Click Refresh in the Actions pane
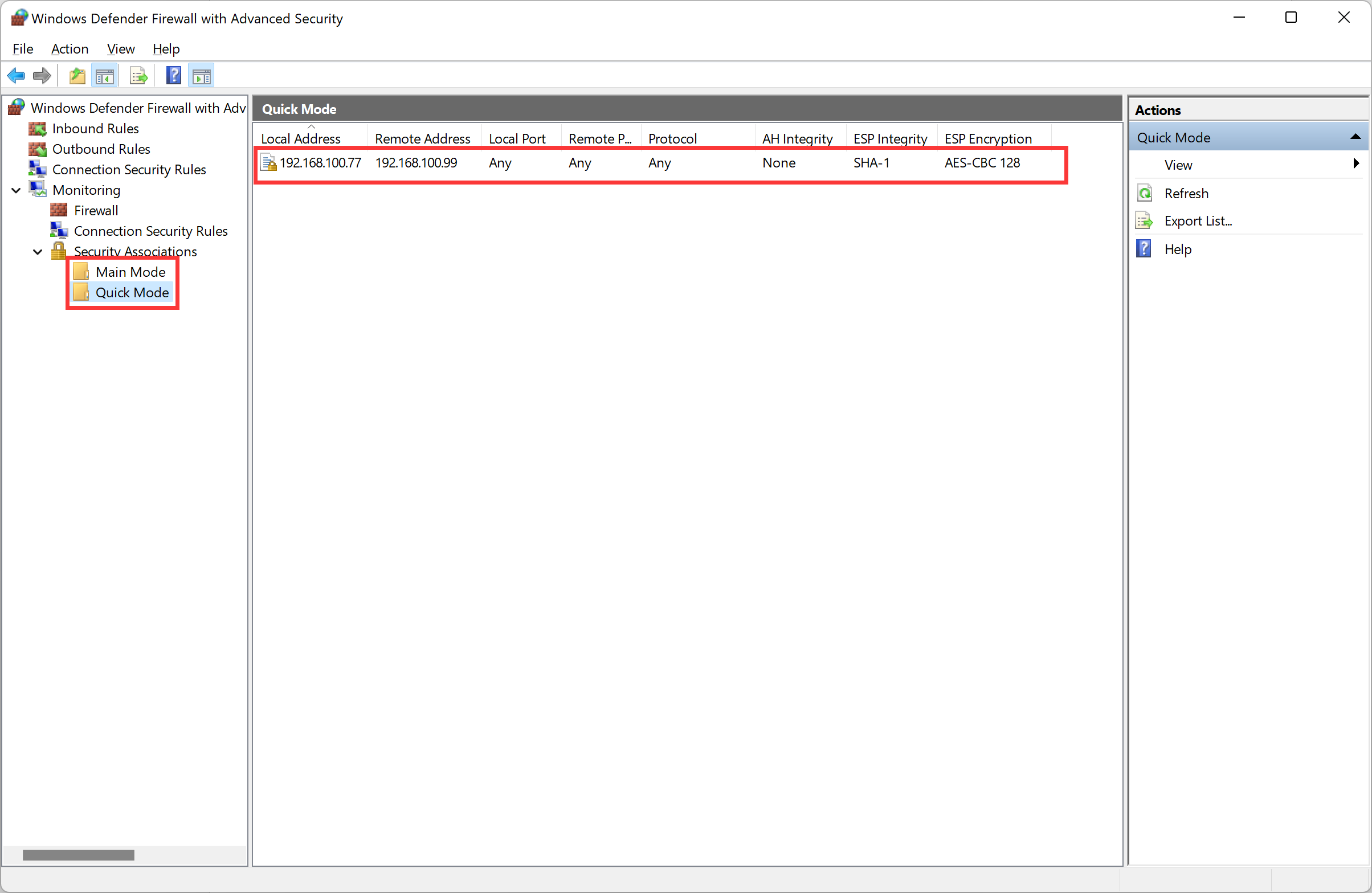1372x893 pixels. pos(1186,193)
